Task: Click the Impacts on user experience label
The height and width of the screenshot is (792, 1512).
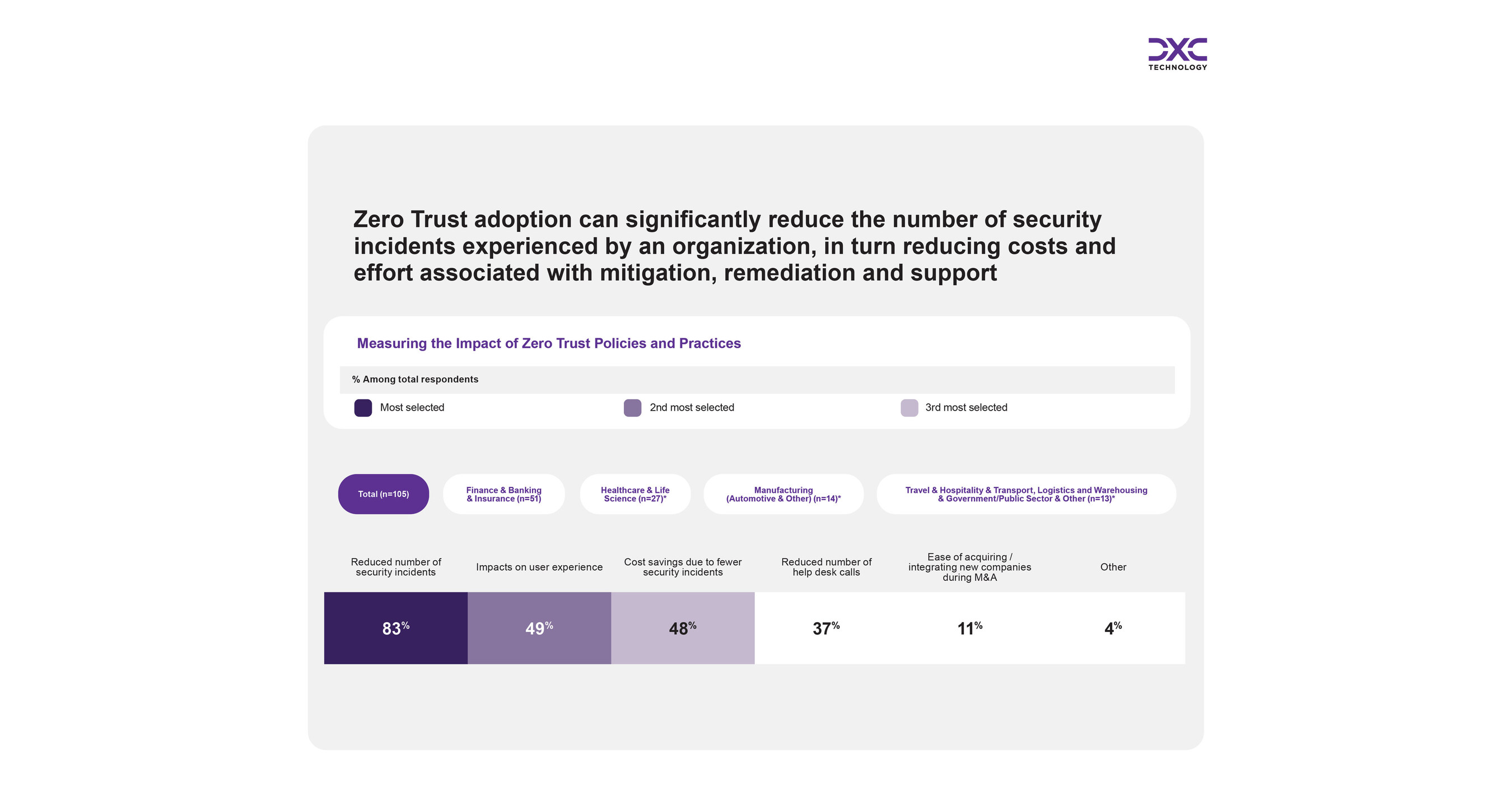Action: pos(539,566)
